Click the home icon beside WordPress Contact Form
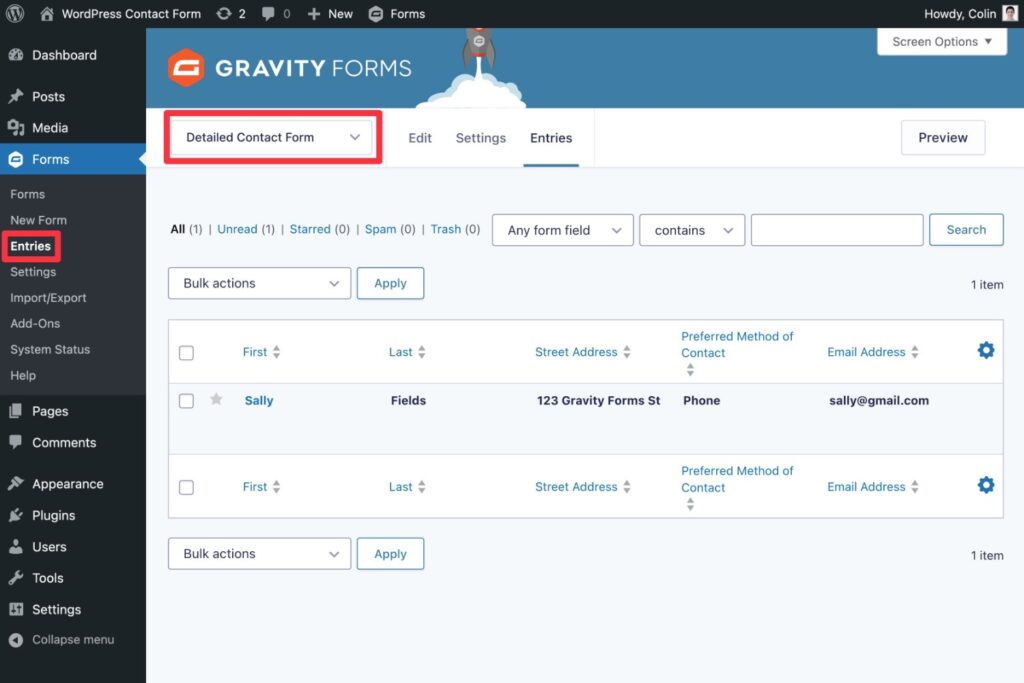1024x683 pixels. (46, 14)
